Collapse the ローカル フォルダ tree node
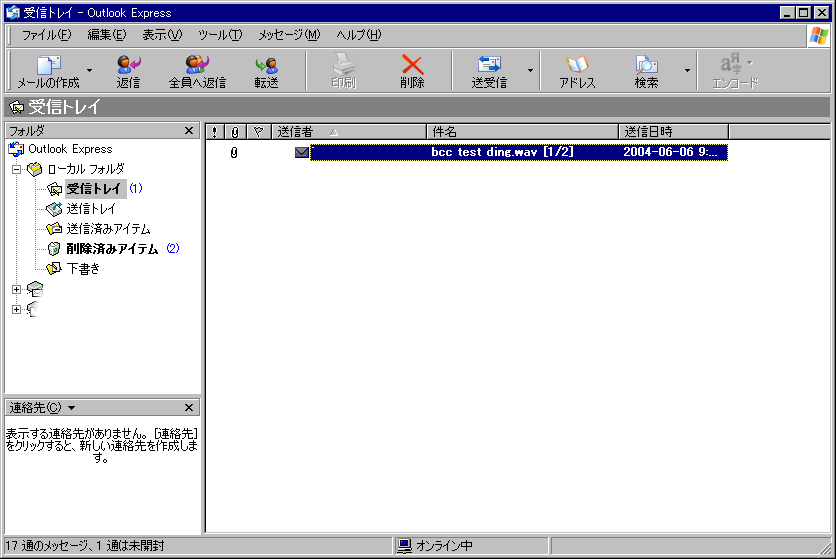836x559 pixels. point(17,170)
